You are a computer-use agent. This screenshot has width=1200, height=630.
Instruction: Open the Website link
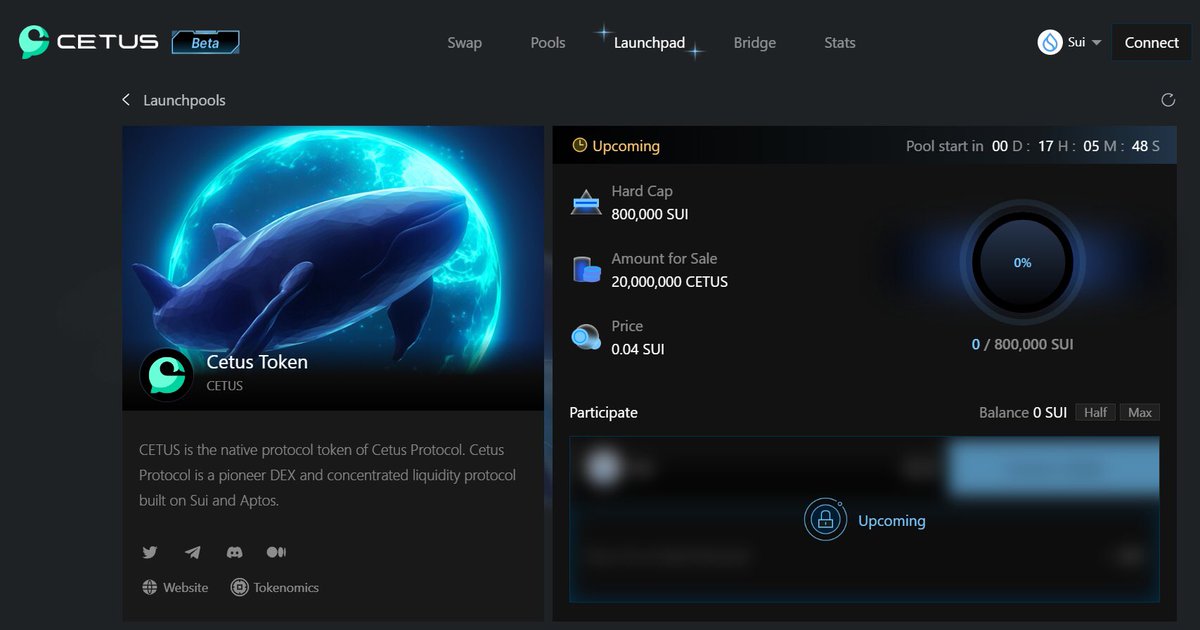click(186, 587)
